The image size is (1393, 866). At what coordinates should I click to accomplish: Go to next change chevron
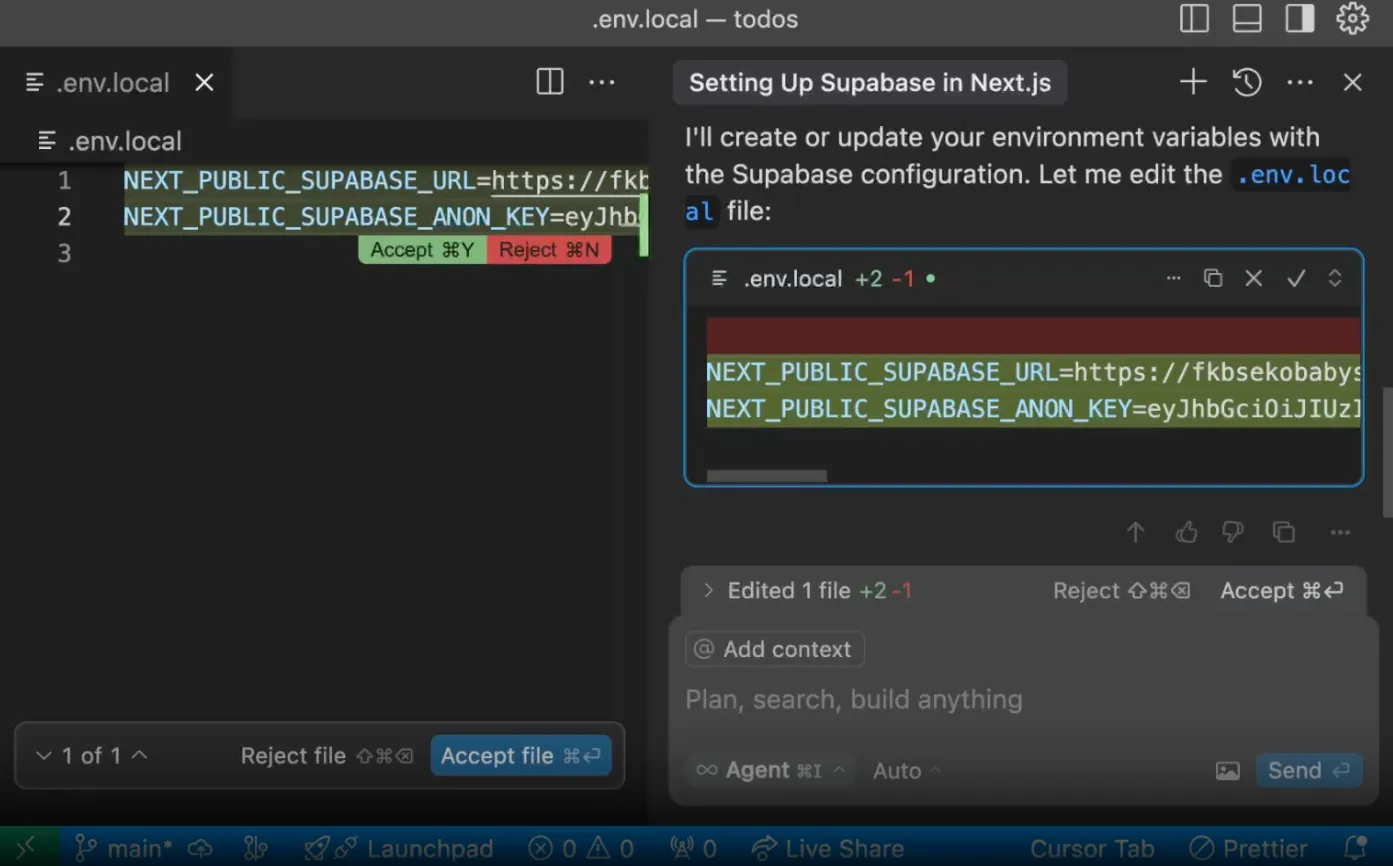click(x=43, y=755)
